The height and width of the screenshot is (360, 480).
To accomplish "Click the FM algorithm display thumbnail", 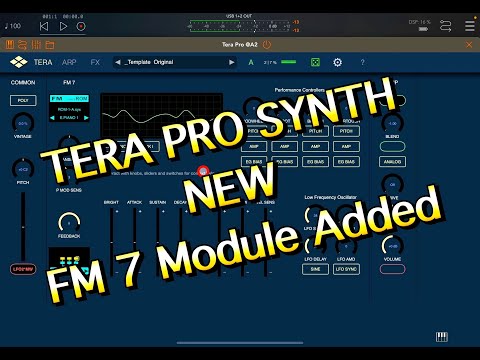I will point(69,262).
